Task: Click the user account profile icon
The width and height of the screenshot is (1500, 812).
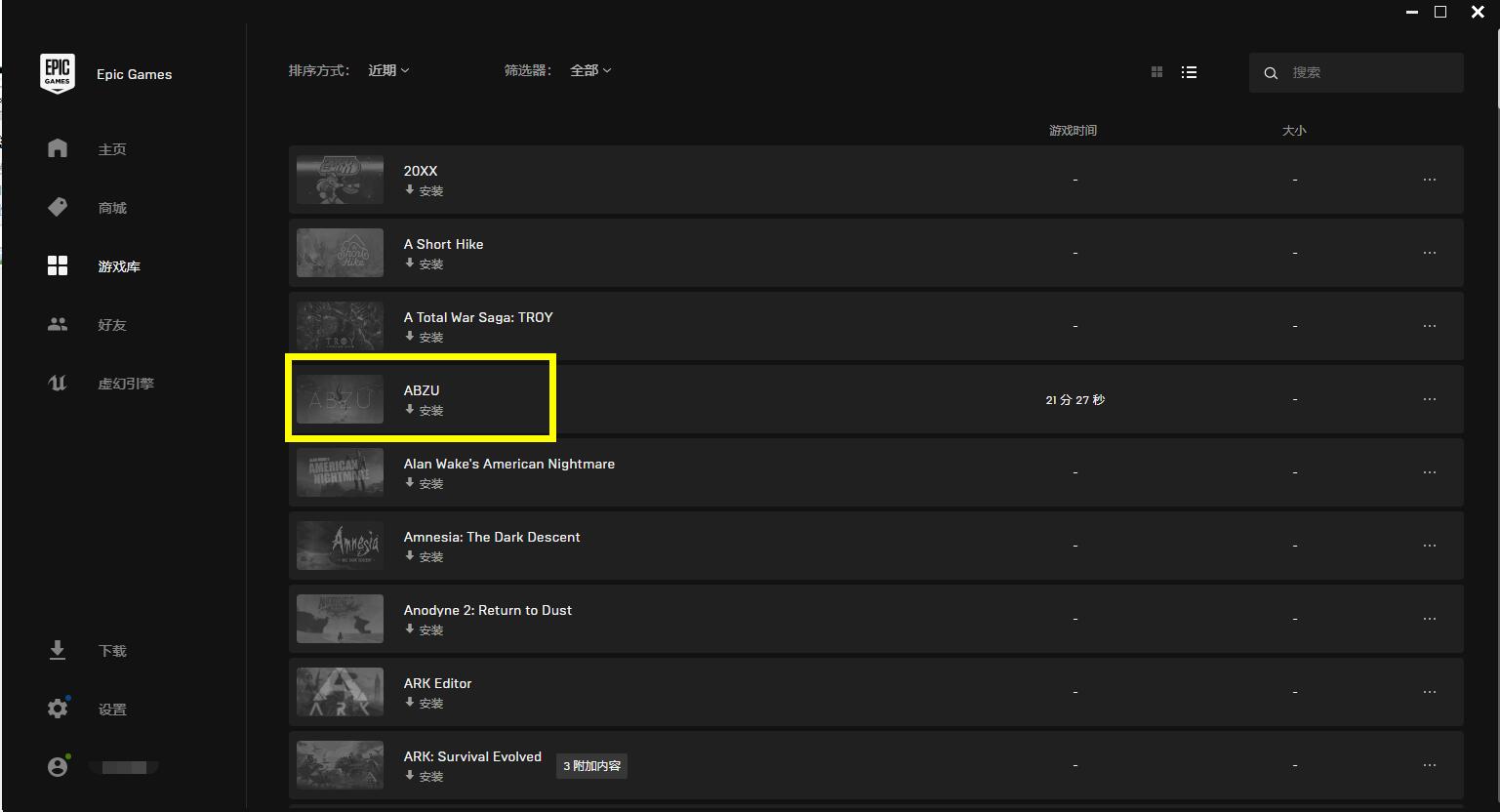Action: coord(58,767)
